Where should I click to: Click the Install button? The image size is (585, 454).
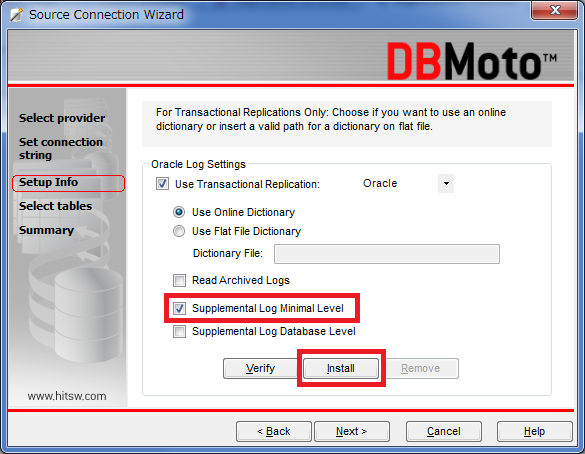(341, 369)
